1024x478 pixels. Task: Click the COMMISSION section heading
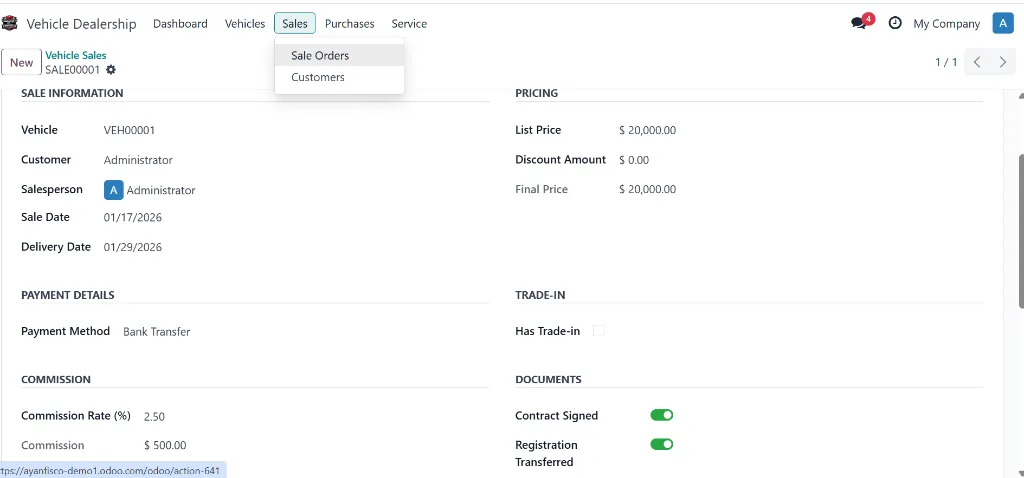point(56,379)
